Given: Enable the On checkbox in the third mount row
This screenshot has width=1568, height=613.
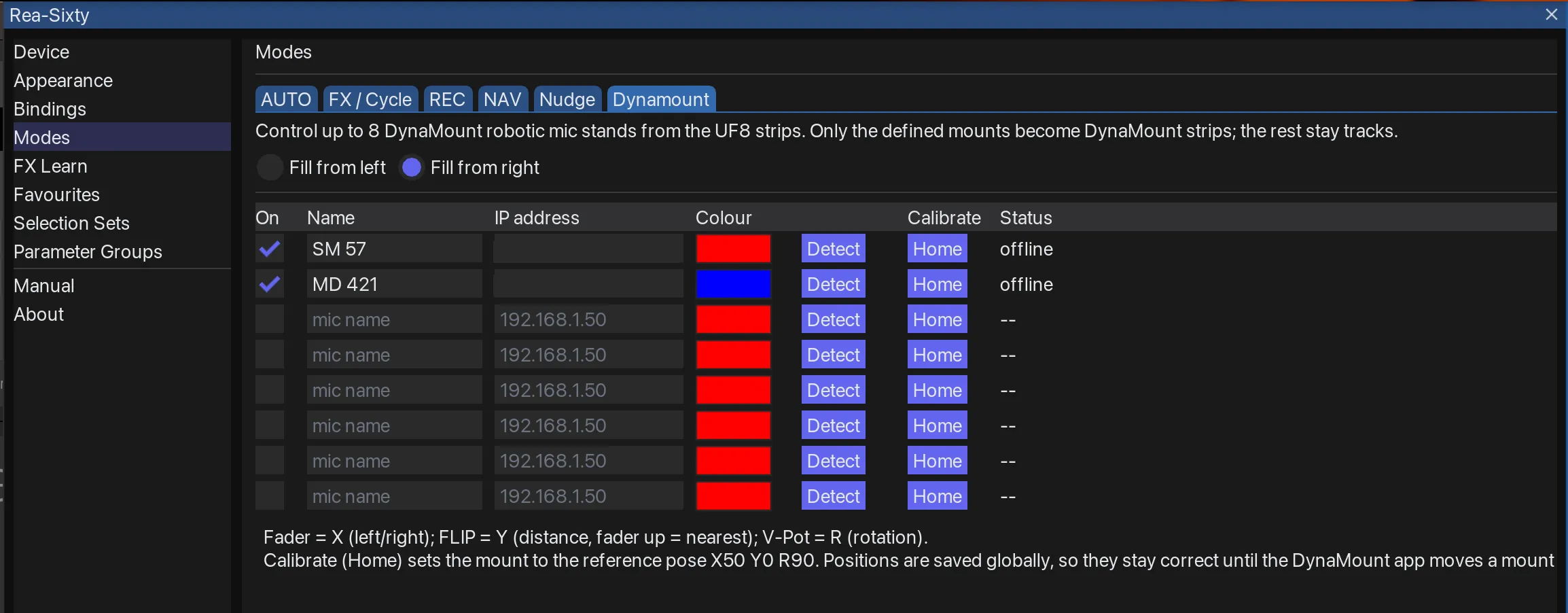Looking at the screenshot, I should pyautogui.click(x=270, y=319).
